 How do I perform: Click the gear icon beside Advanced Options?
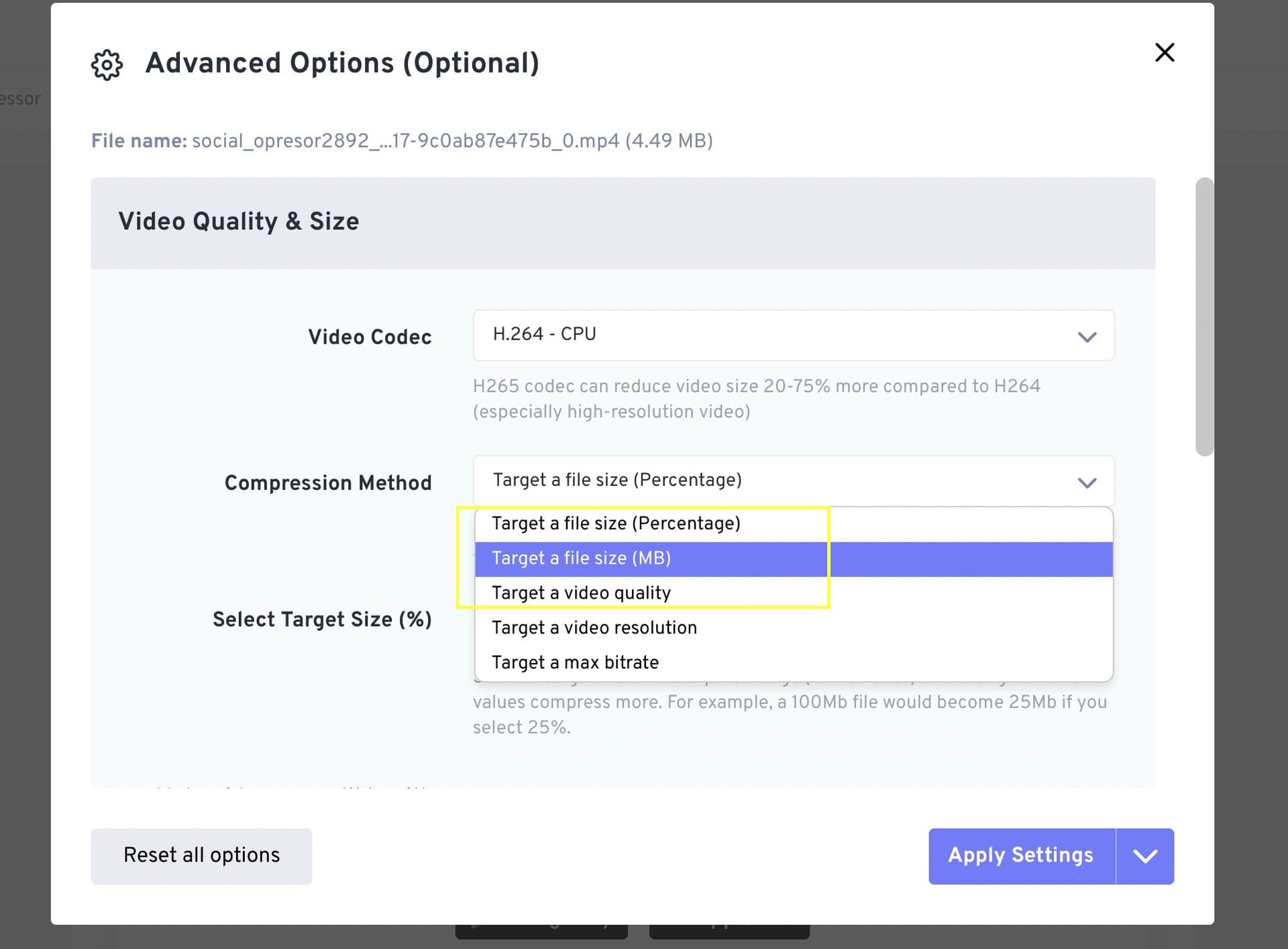coord(107,64)
